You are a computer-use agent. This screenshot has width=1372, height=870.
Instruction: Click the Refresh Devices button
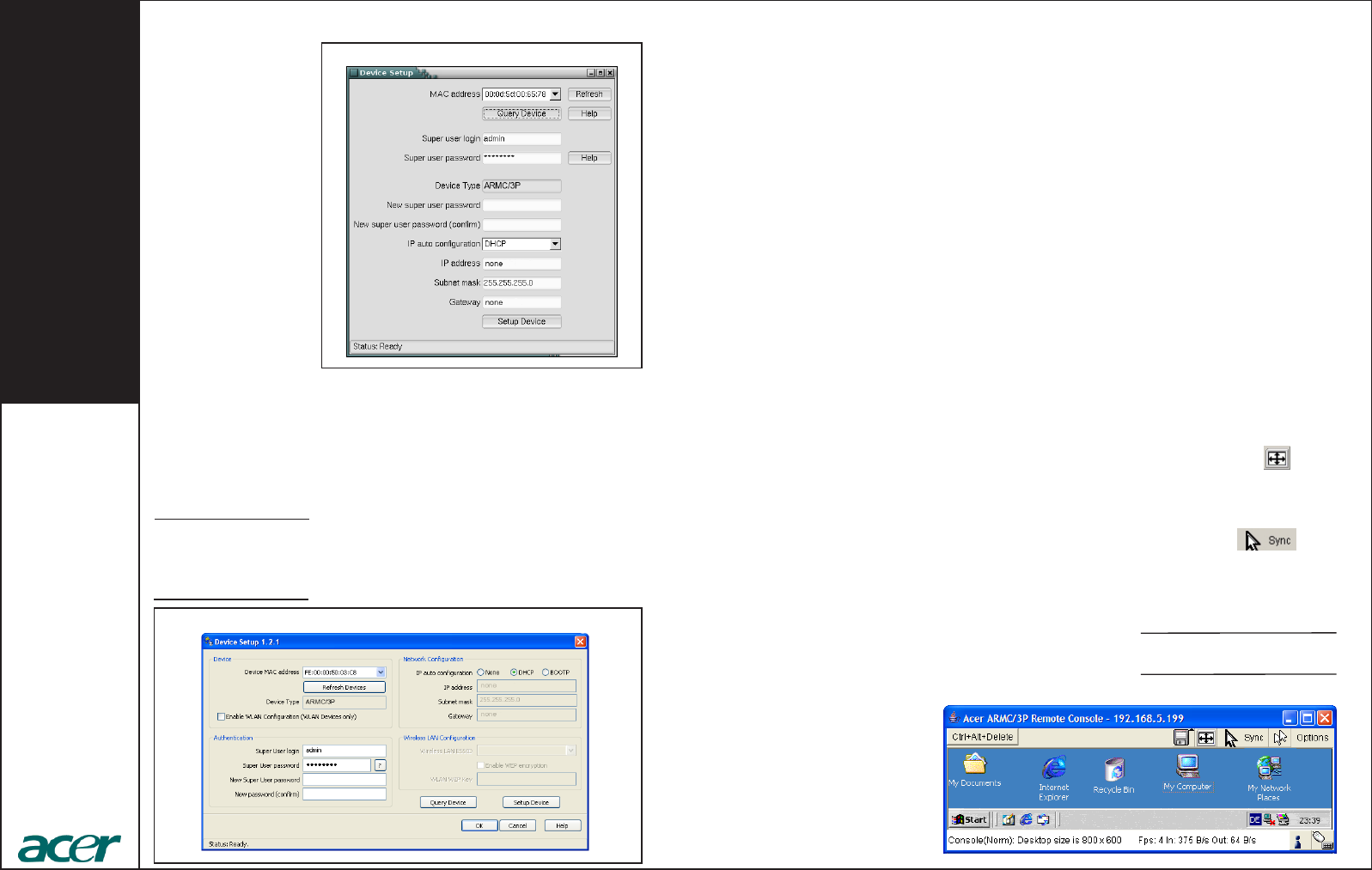click(x=345, y=687)
